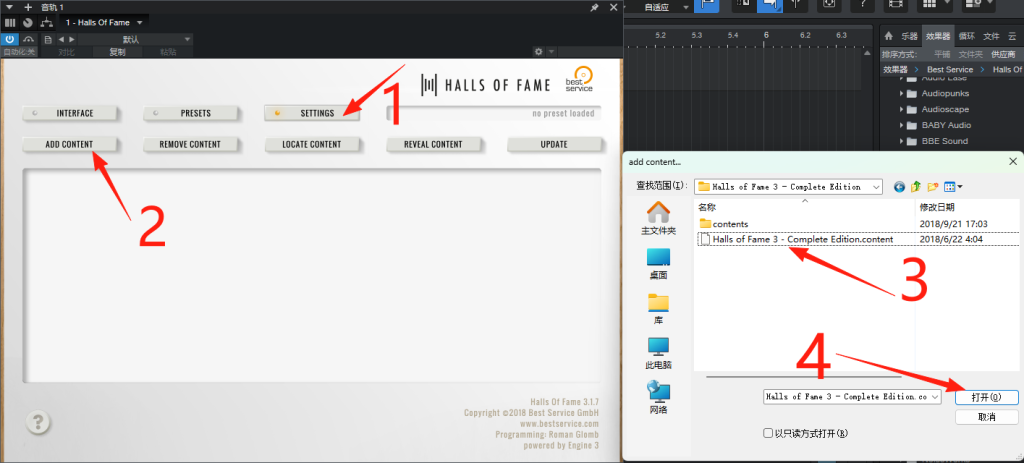Viewport: 1024px width, 463px height.
Task: Click the 复制 copy button
Action: coord(117,52)
